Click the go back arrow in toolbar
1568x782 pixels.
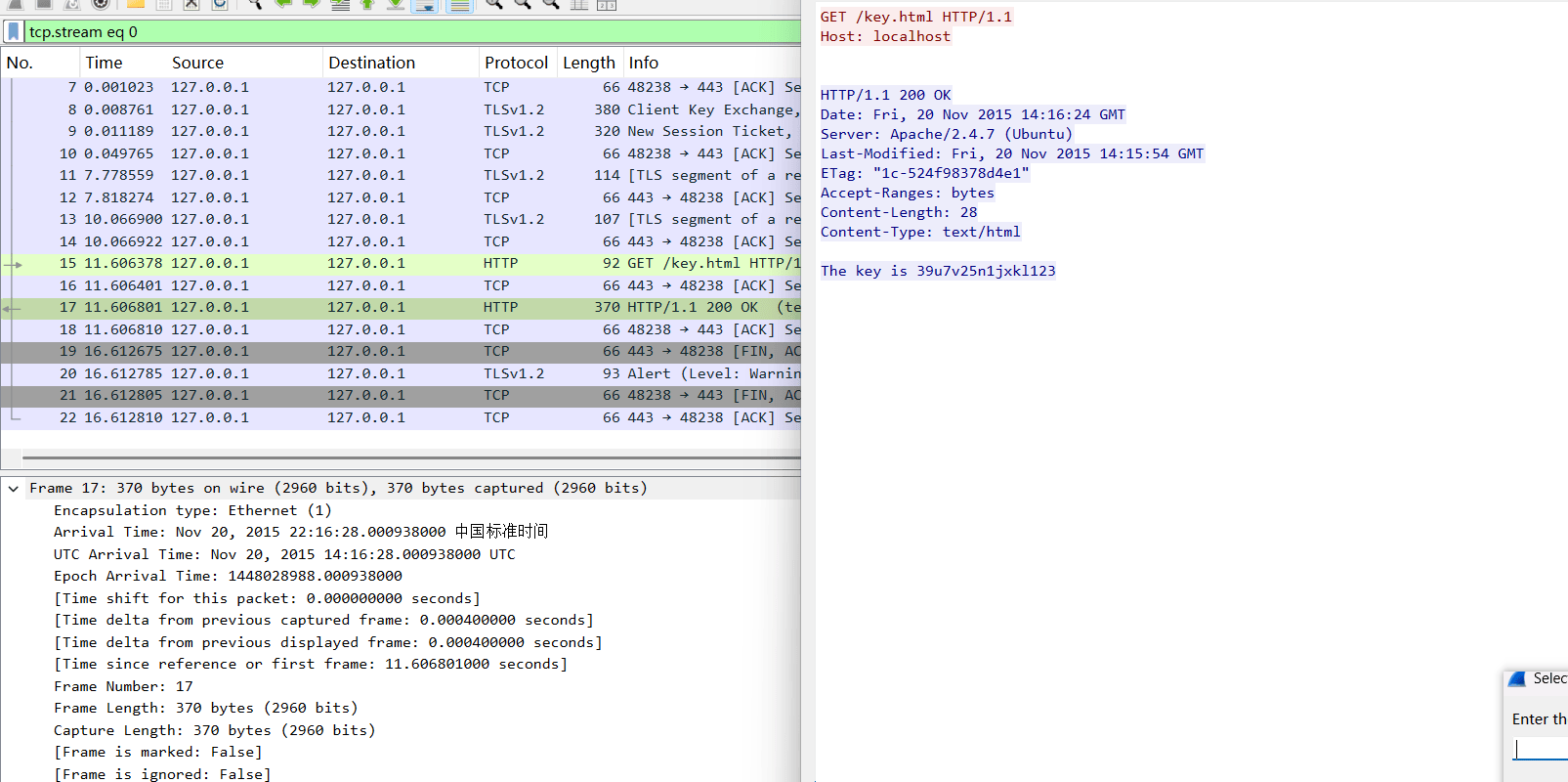click(283, 4)
